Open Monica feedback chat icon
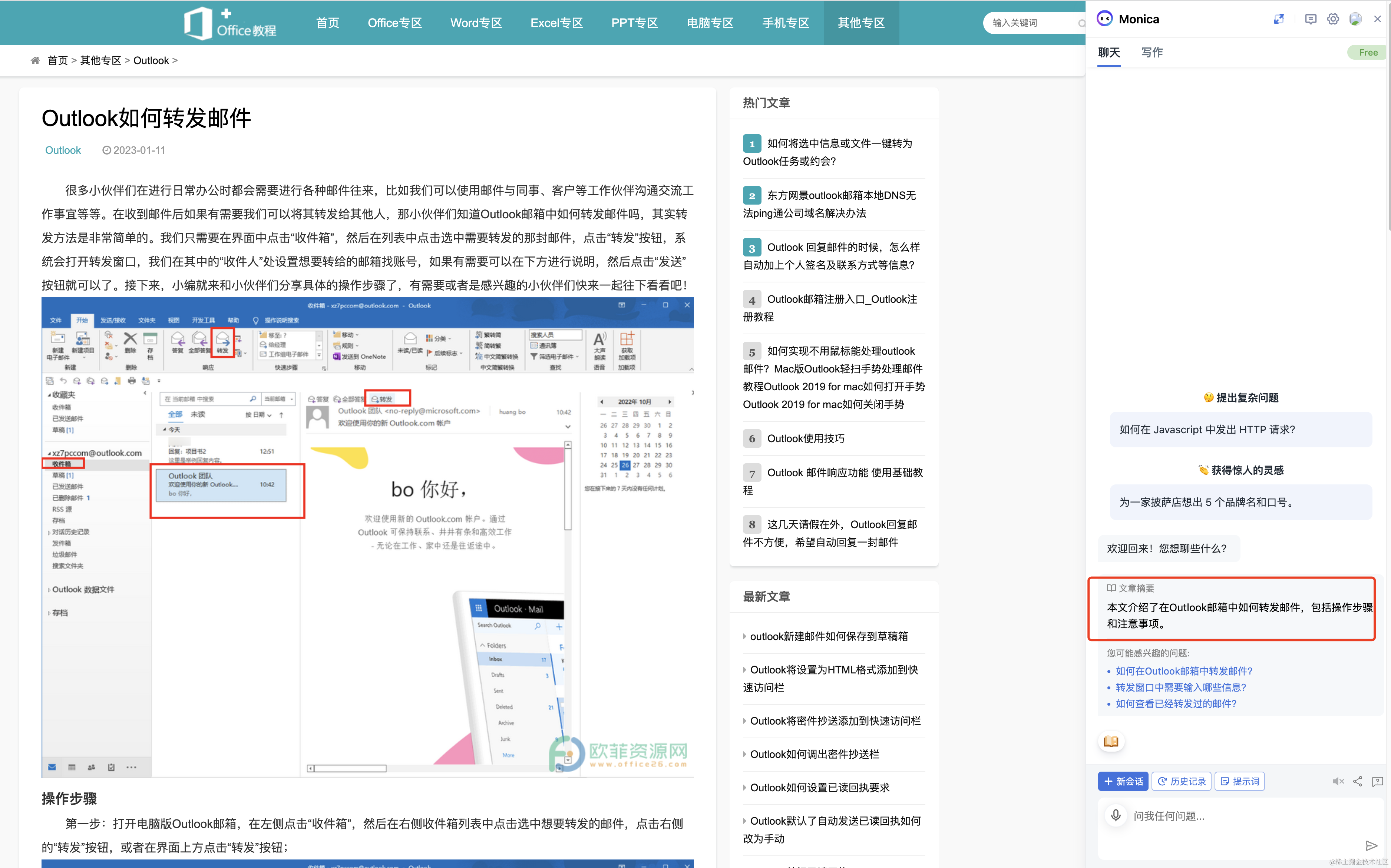The width and height of the screenshot is (1391, 868). 1310,19
